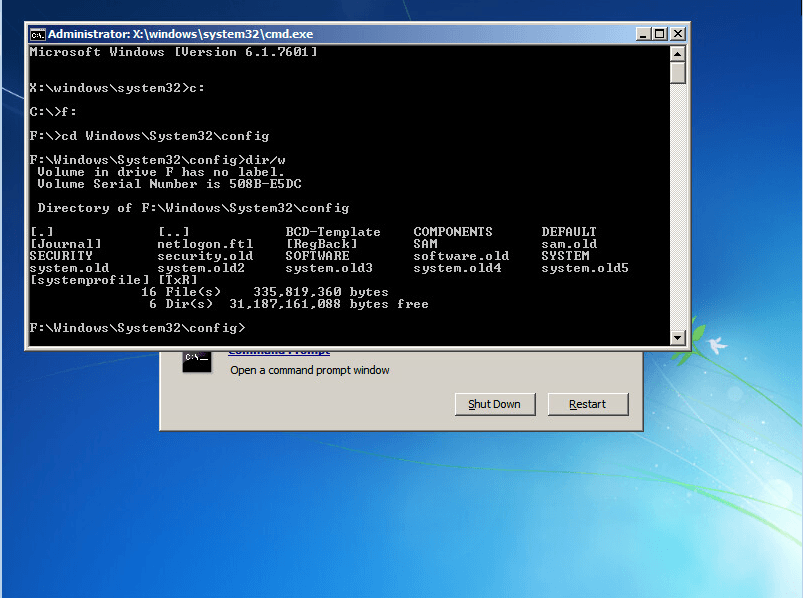Click the system.old4 file entry
This screenshot has width=803, height=598.
click(x=457, y=268)
